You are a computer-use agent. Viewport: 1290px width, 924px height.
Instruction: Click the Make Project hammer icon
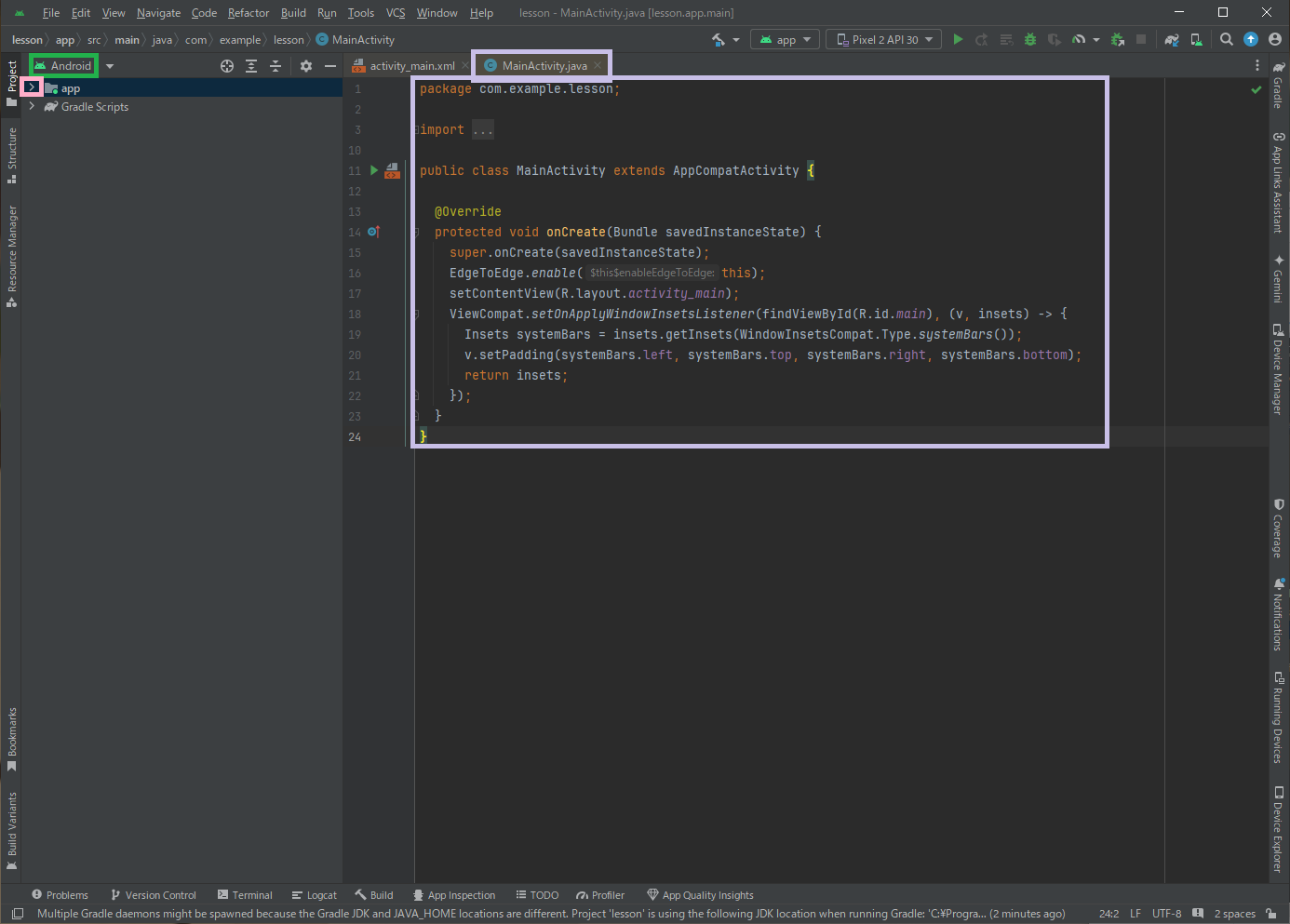(x=718, y=40)
